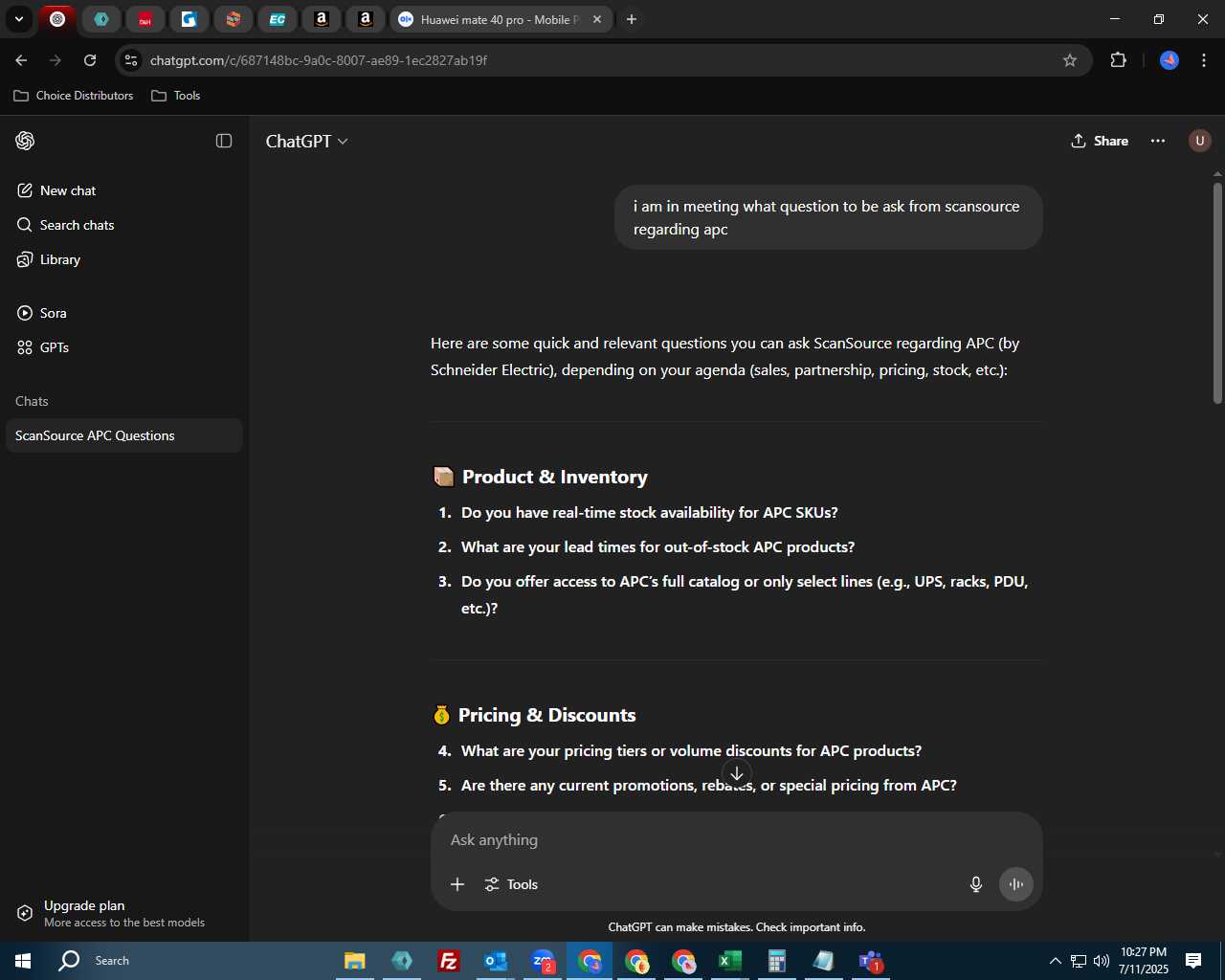Start dictation with the microphone icon
This screenshot has height=980, width=1225.
point(976,884)
